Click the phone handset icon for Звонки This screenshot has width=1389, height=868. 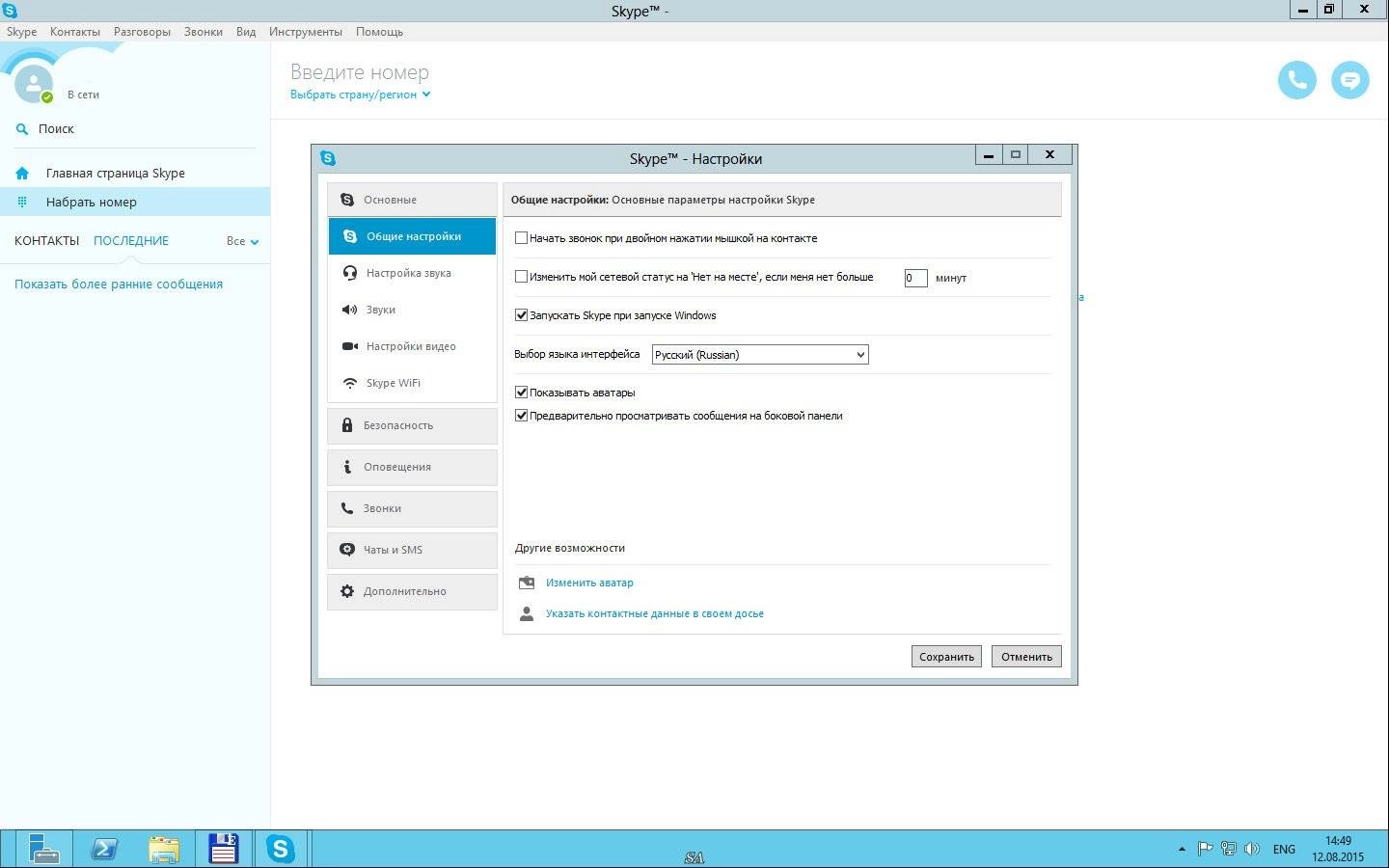pyautogui.click(x=347, y=508)
